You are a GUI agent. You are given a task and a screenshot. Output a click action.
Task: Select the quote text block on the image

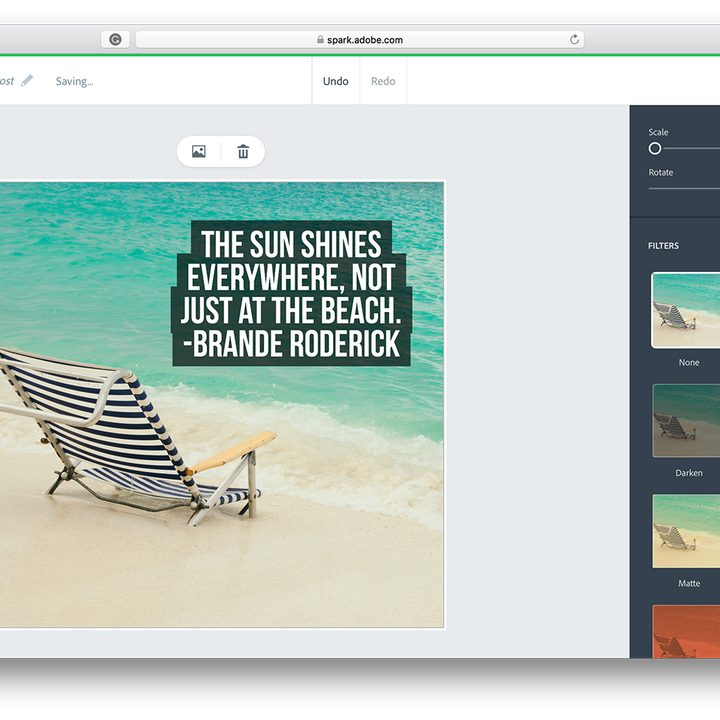(x=291, y=293)
